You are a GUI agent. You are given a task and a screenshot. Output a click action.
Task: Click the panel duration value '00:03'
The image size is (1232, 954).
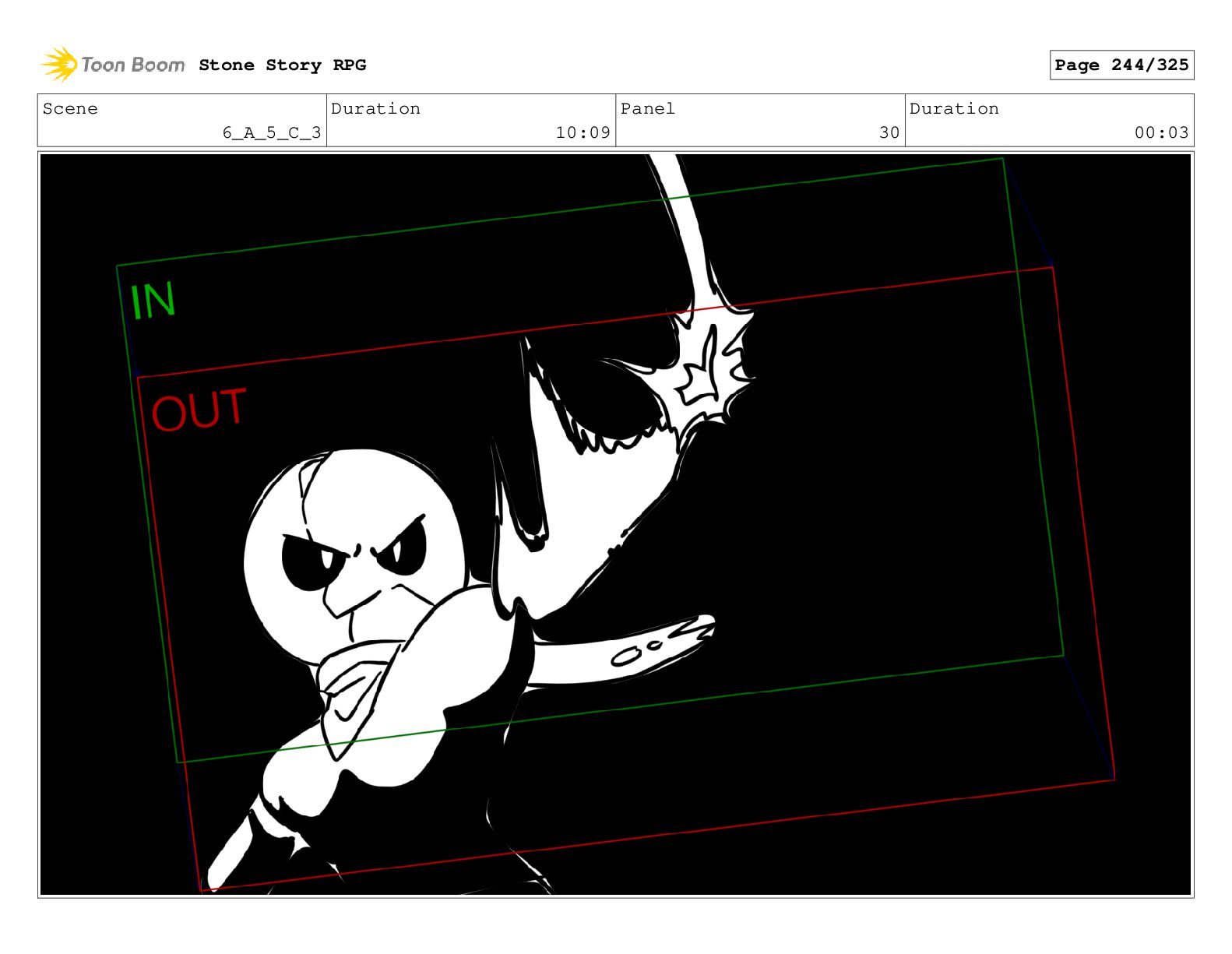[1161, 133]
